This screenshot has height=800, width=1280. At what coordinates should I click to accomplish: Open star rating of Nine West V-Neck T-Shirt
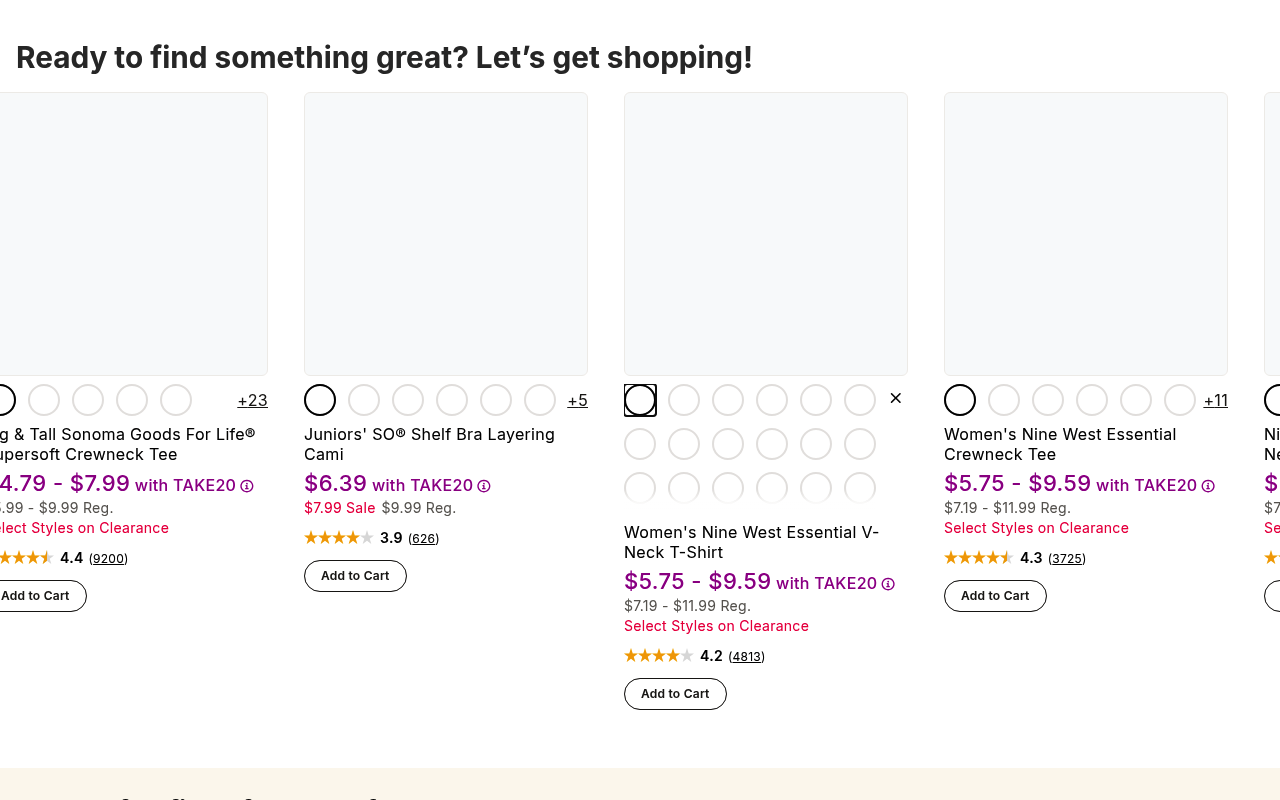click(x=659, y=656)
